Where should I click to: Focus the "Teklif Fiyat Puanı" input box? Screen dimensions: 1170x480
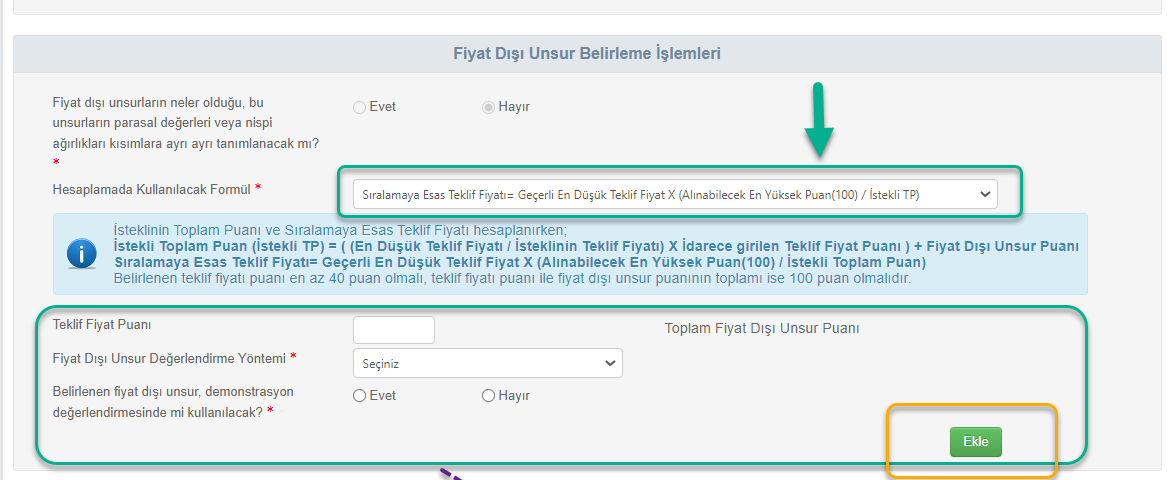point(394,330)
